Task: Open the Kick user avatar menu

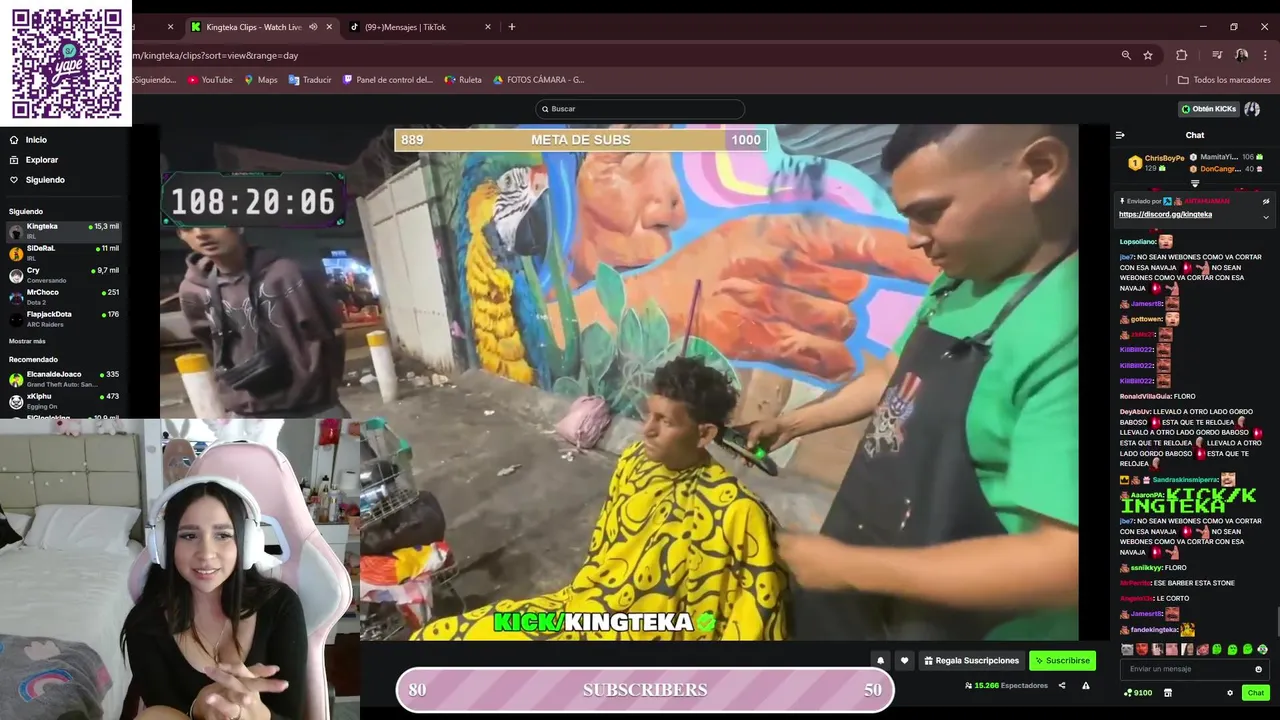Action: pyautogui.click(x=1252, y=109)
